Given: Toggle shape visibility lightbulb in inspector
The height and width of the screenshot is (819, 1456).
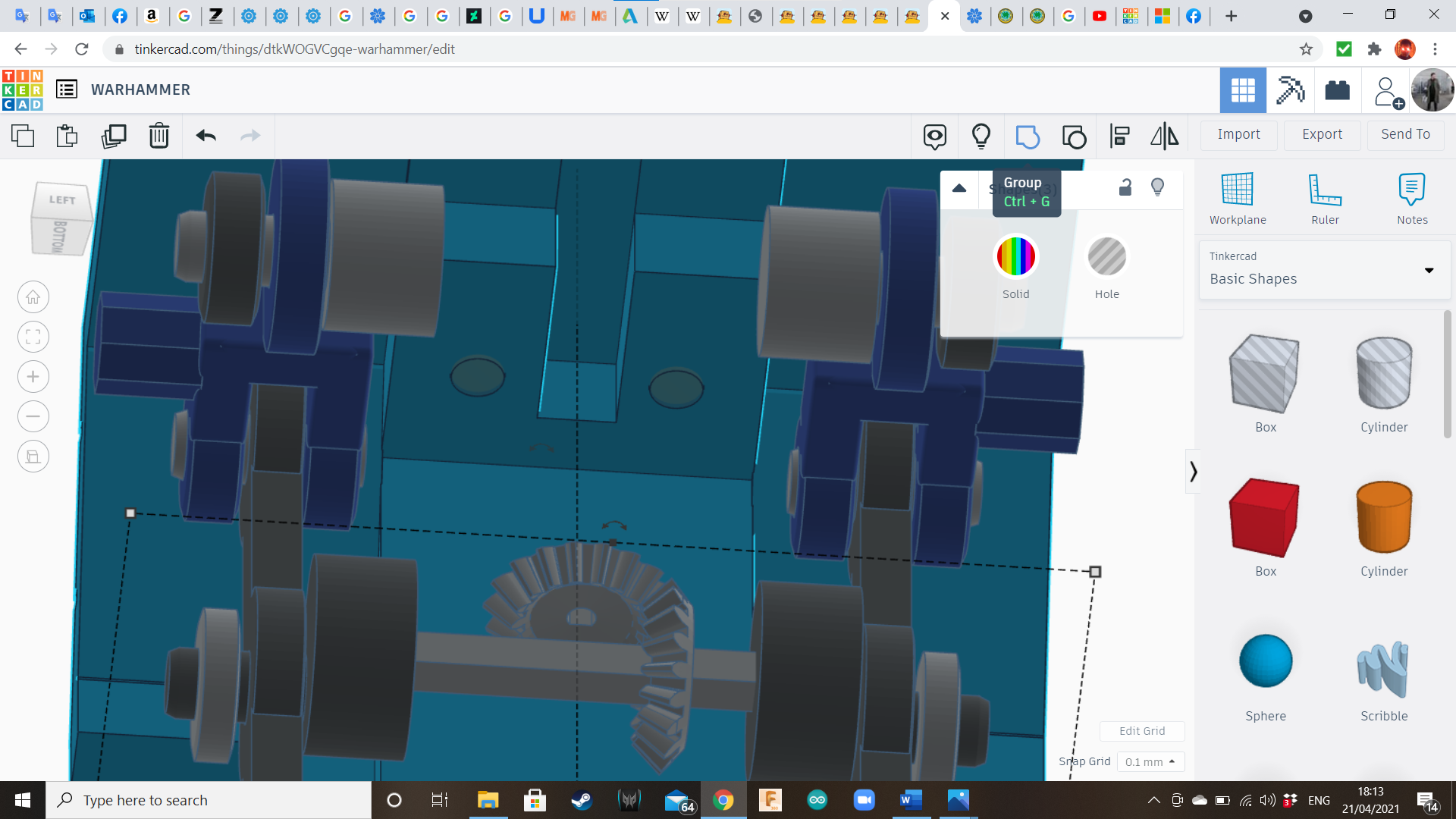Looking at the screenshot, I should coord(1157,187).
